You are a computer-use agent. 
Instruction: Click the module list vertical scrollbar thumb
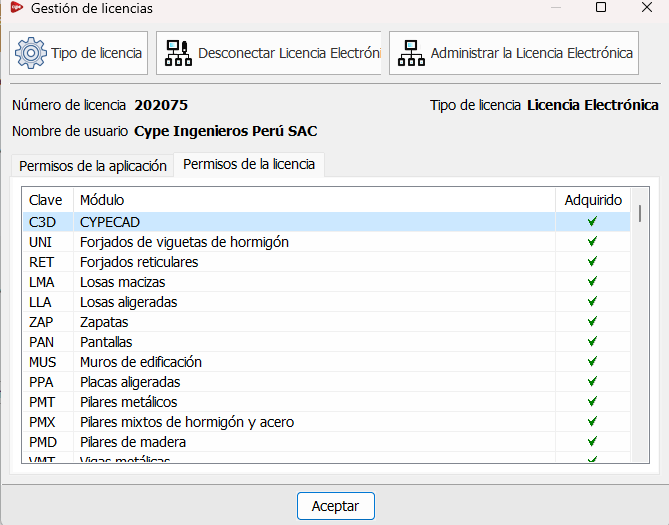tap(640, 213)
